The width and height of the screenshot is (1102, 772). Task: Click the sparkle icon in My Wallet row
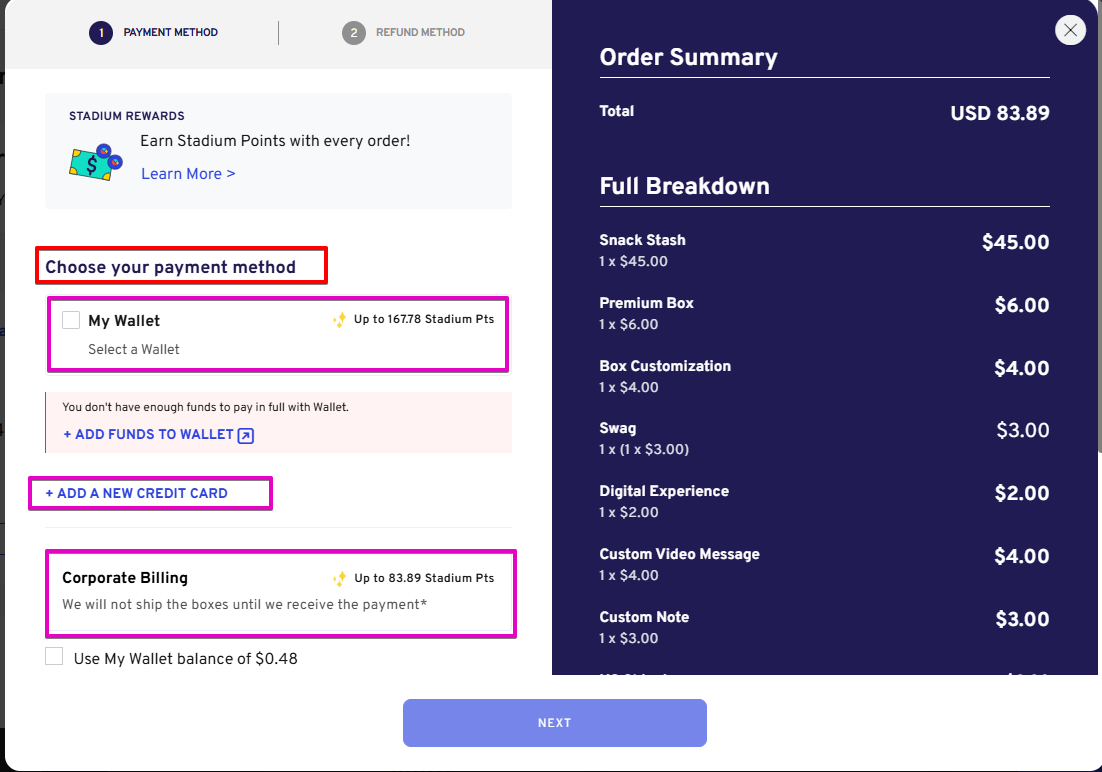(339, 320)
